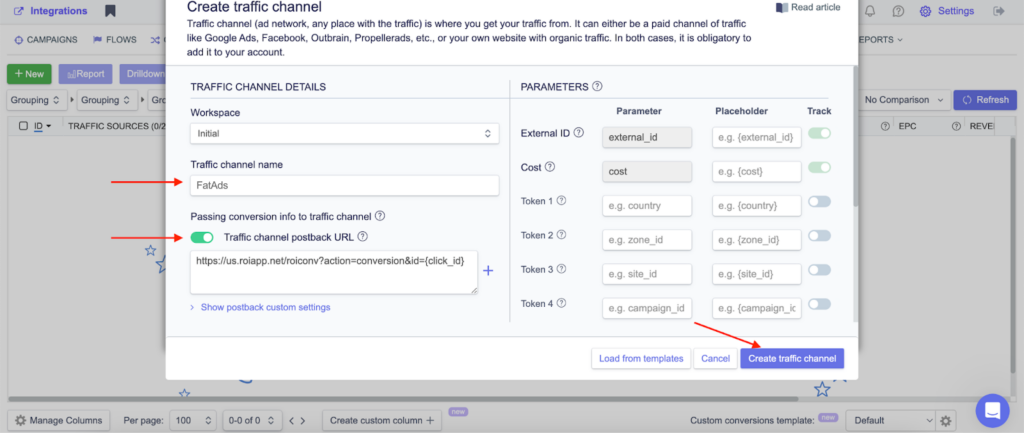The height and width of the screenshot is (433, 1024).
Task: Click the bookmark icon beside Integrations
Action: pyautogui.click(x=110, y=11)
